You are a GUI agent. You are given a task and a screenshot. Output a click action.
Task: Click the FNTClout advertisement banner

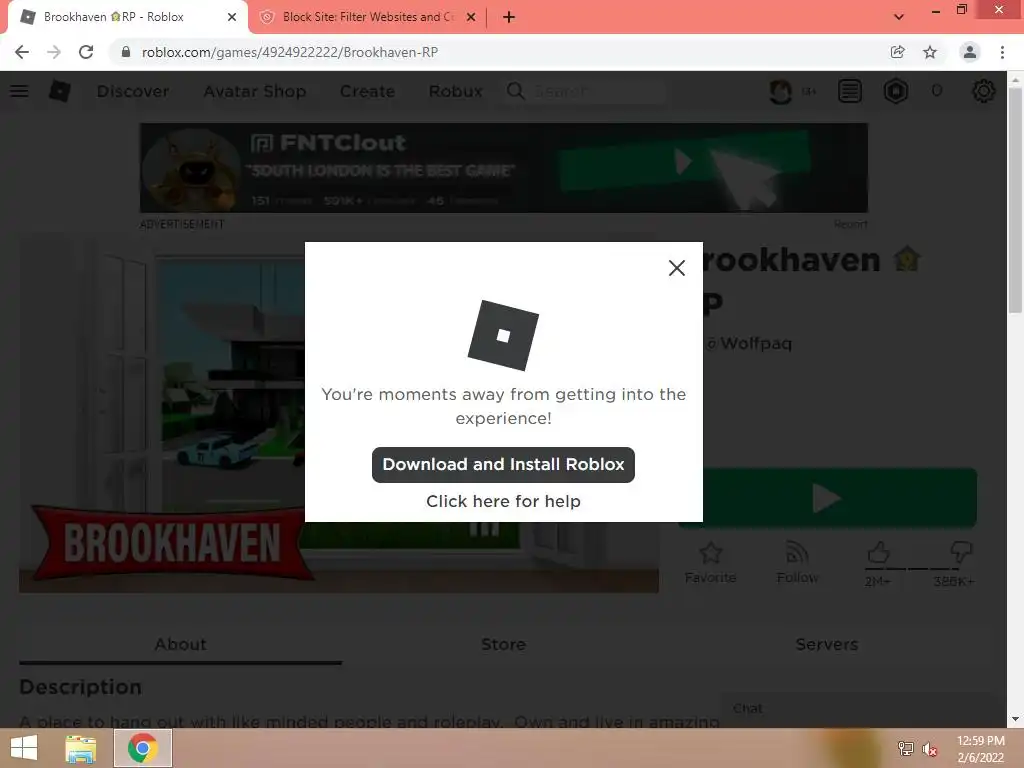pyautogui.click(x=504, y=168)
